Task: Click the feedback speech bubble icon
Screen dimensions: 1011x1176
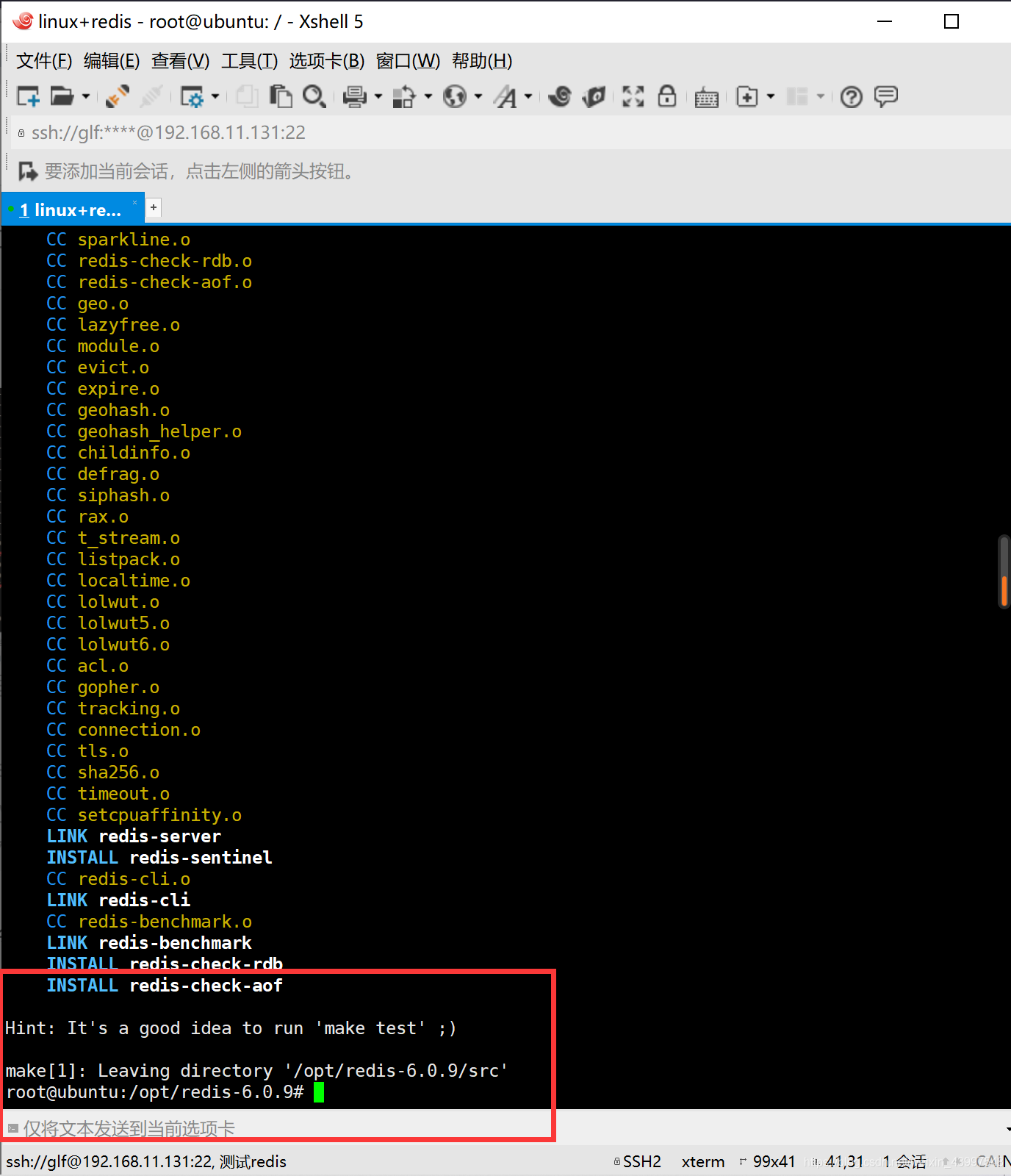Action: [x=886, y=96]
